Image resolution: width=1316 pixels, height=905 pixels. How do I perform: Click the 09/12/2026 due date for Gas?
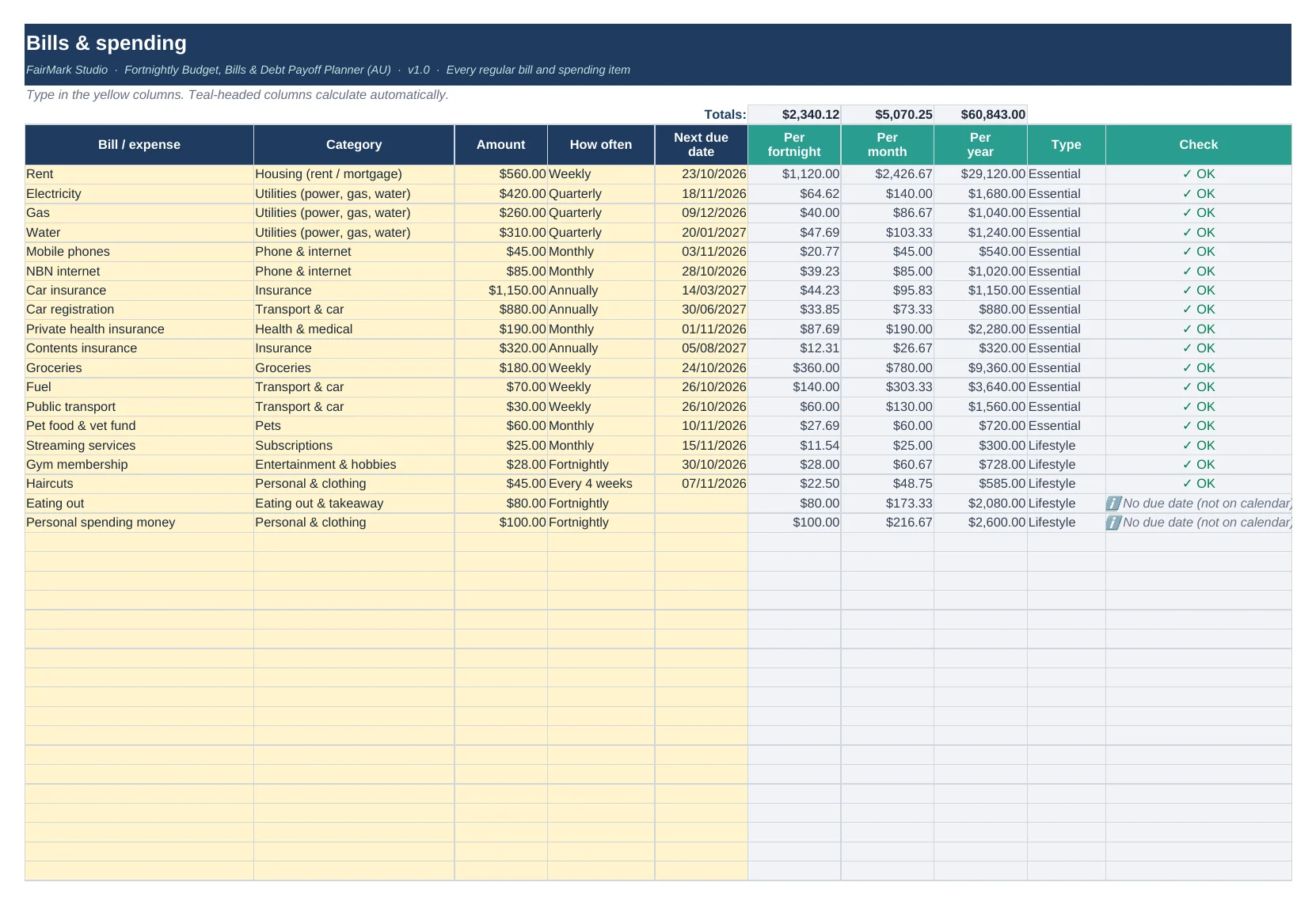[702, 213]
